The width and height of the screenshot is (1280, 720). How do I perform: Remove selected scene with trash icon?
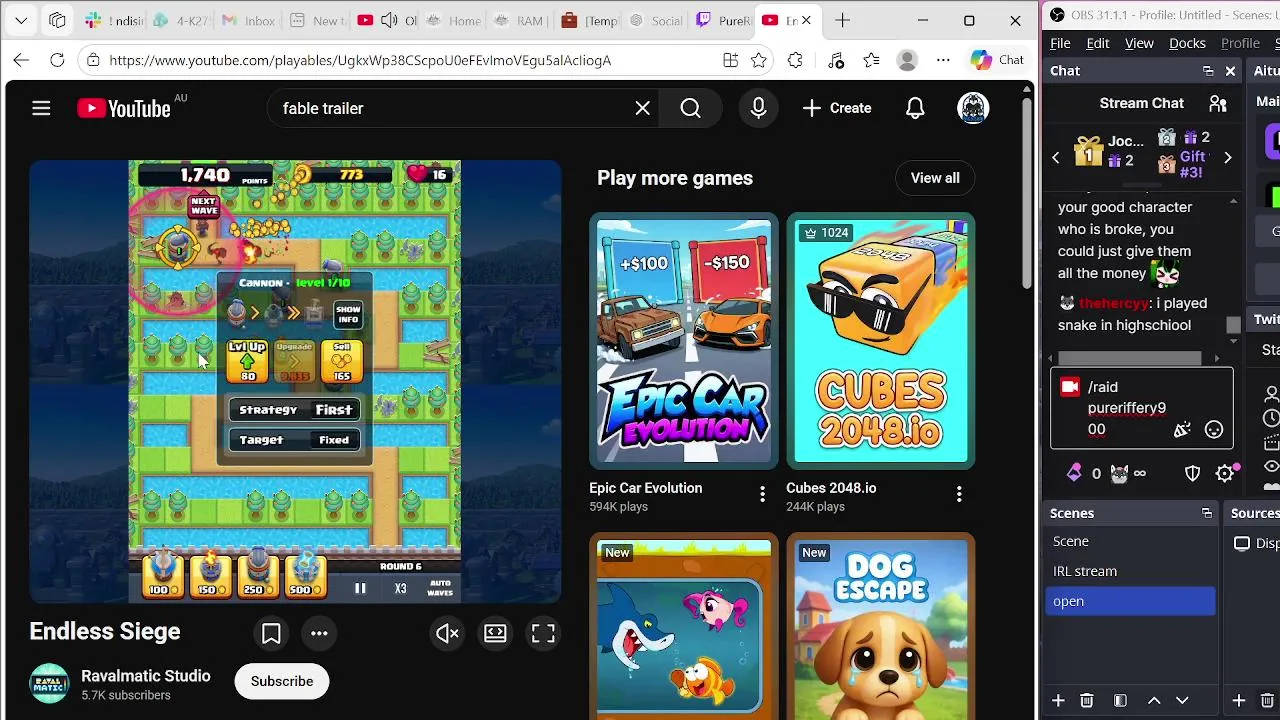click(1087, 700)
